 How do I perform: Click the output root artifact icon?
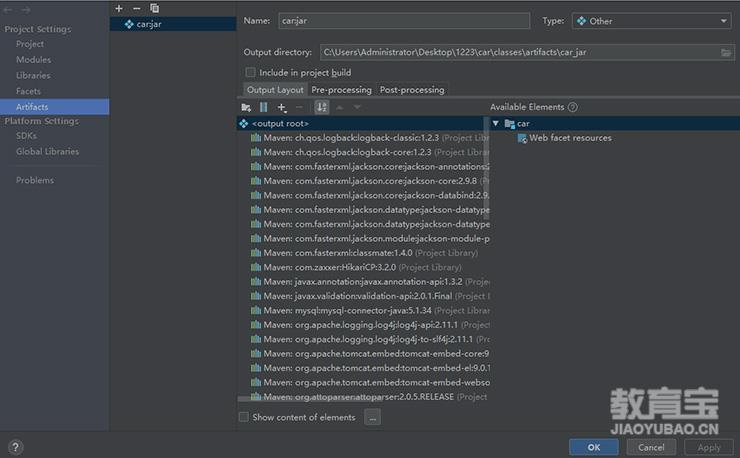tap(244, 124)
